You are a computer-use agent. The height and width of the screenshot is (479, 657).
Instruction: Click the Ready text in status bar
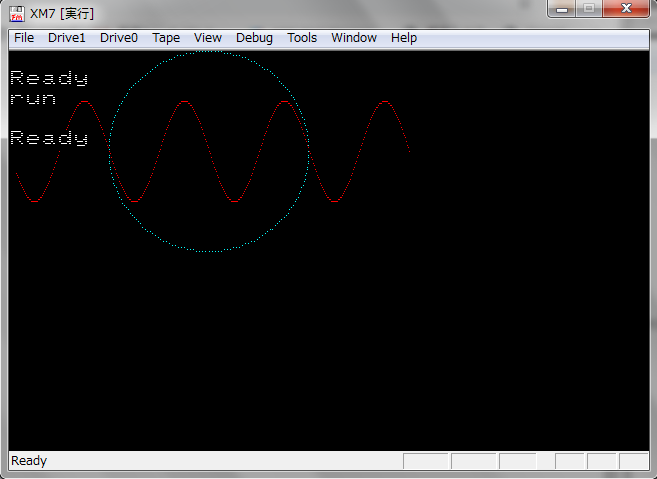tap(29, 461)
